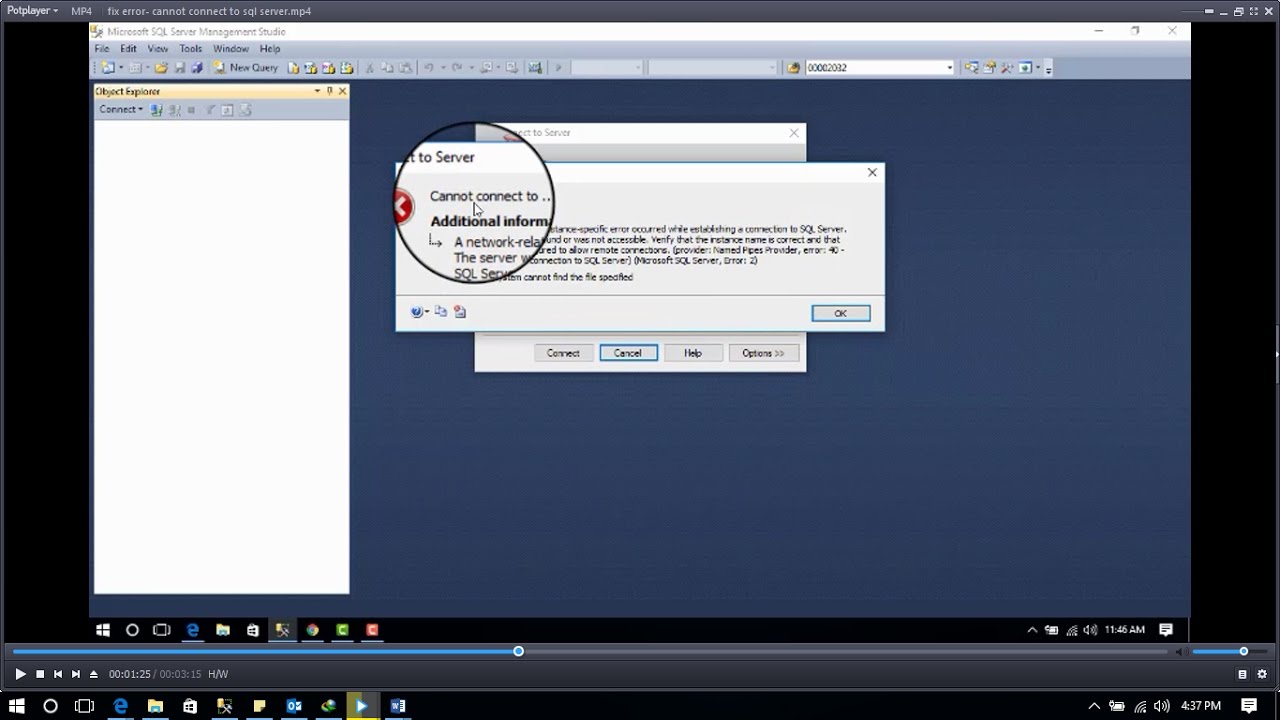Viewport: 1280px width, 720px height.
Task: Open PotPlayer settings gear icon
Action: (x=1262, y=674)
